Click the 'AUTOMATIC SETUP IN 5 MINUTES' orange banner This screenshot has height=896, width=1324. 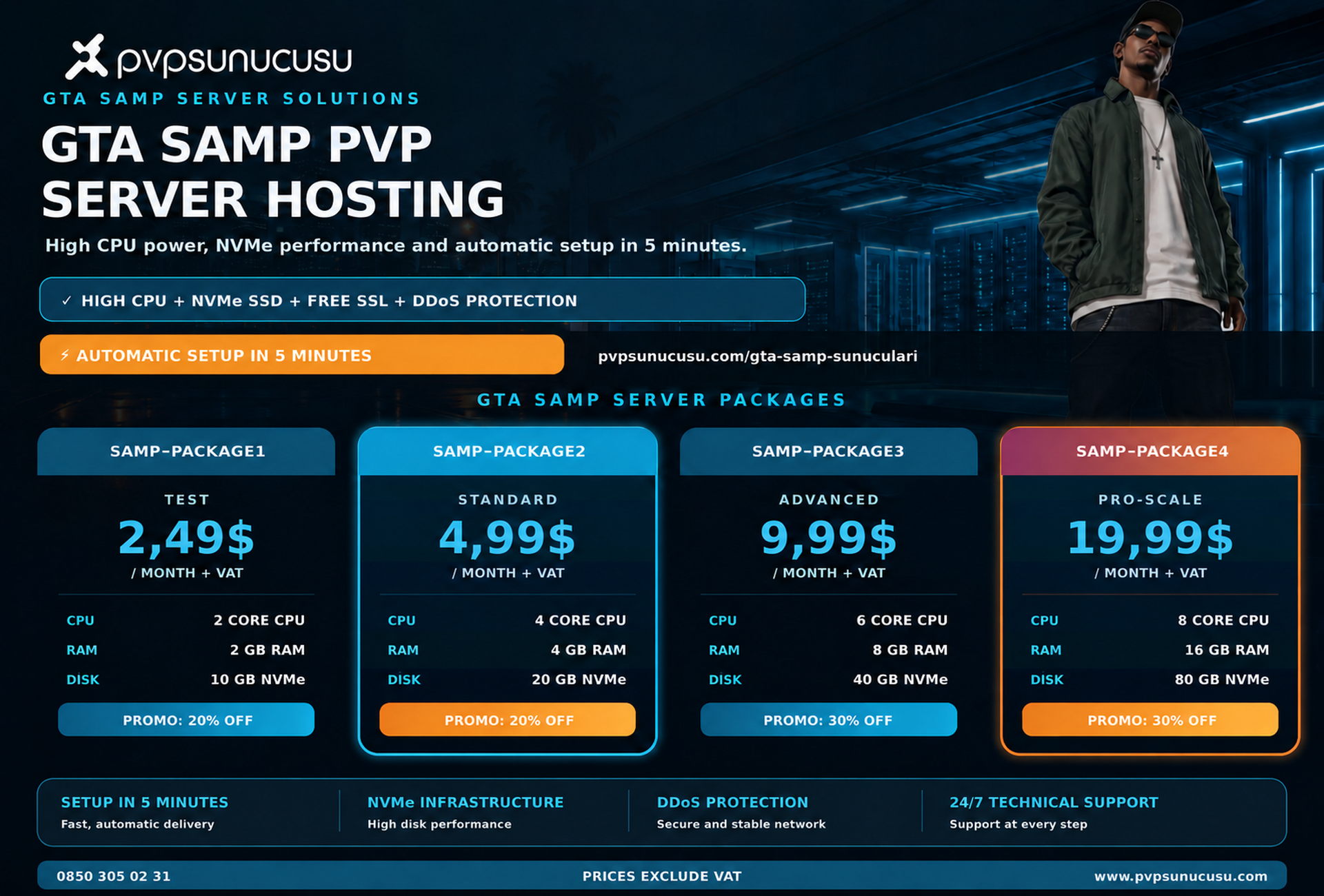[x=302, y=355]
